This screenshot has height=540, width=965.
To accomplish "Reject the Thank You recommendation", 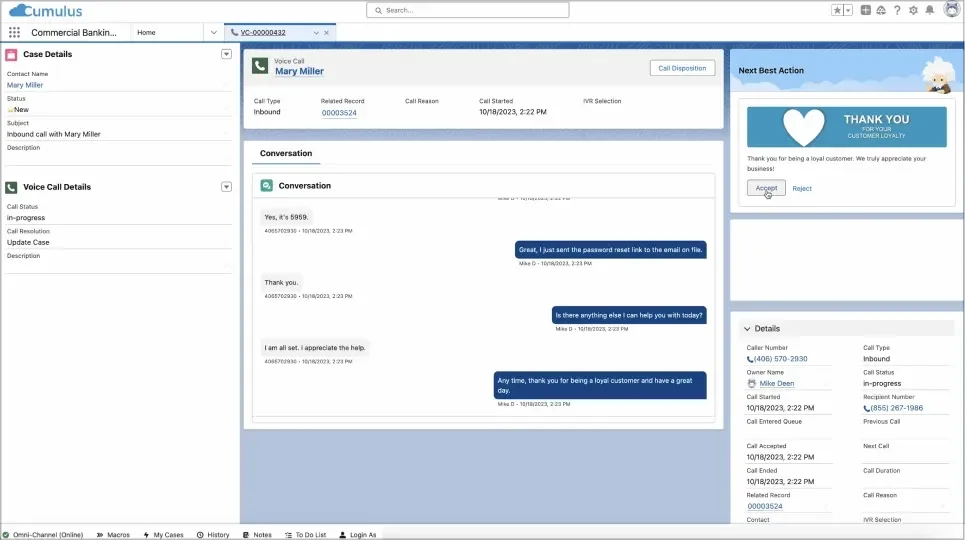I will pyautogui.click(x=802, y=188).
